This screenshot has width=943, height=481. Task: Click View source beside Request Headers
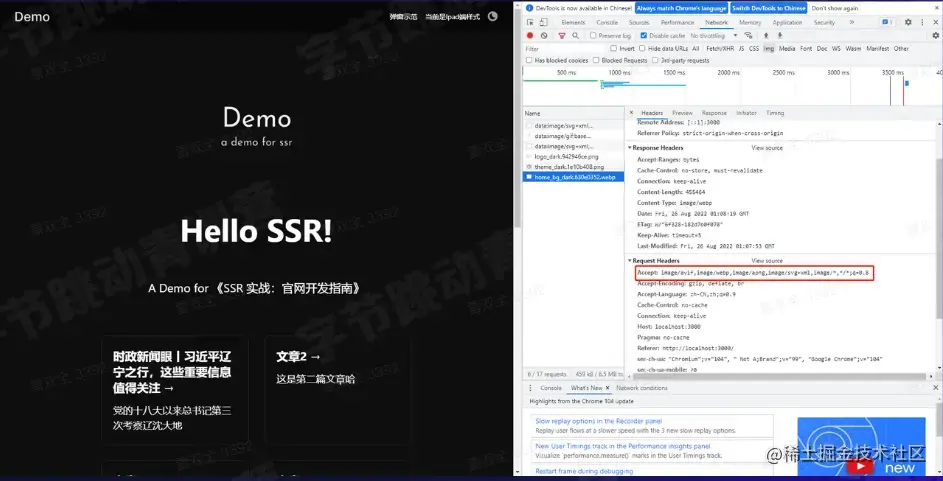[767, 261]
